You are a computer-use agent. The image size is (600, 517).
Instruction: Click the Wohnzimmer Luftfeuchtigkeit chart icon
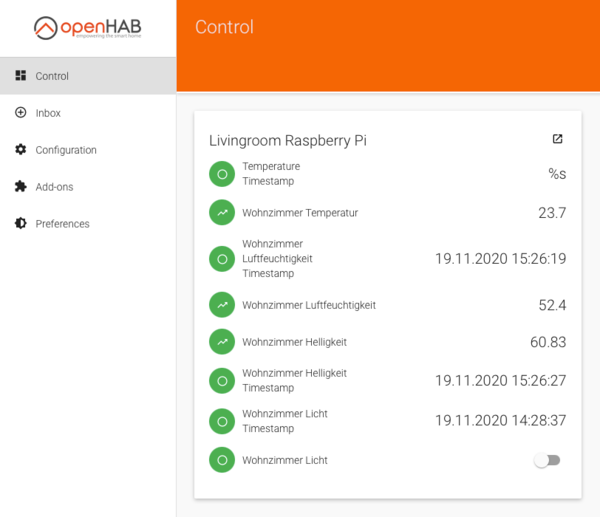[222, 305]
